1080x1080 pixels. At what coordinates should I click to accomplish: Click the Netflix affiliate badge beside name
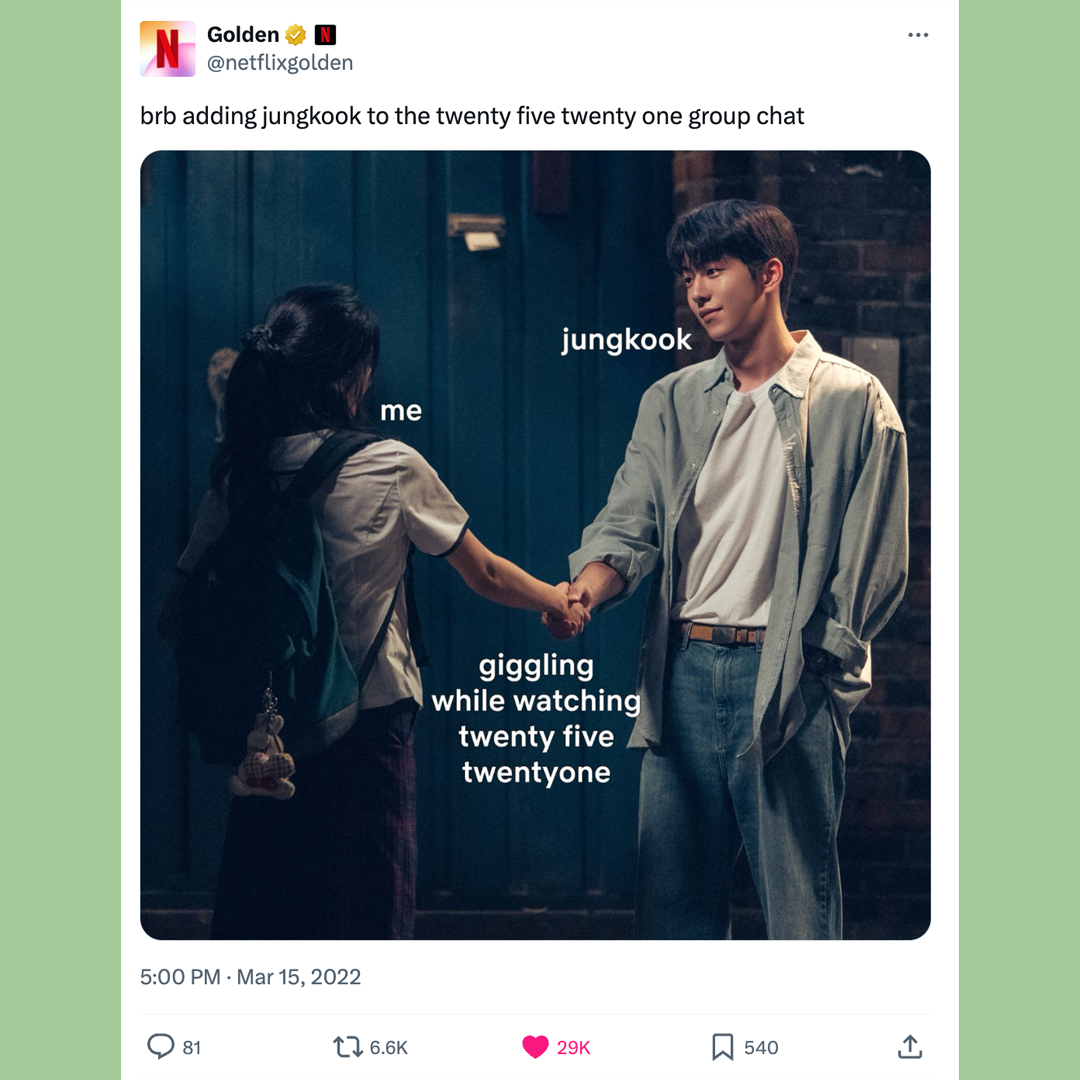325,34
